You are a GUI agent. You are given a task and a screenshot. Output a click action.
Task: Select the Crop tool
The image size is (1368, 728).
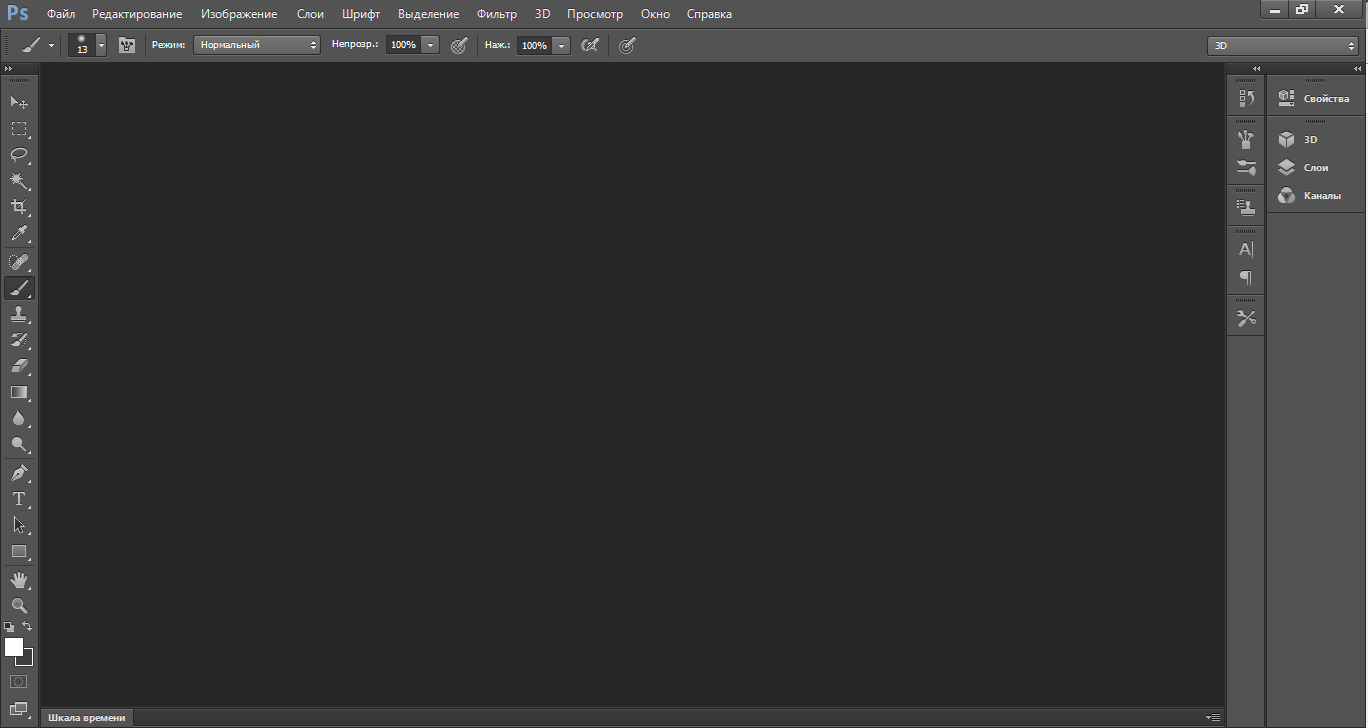19,206
